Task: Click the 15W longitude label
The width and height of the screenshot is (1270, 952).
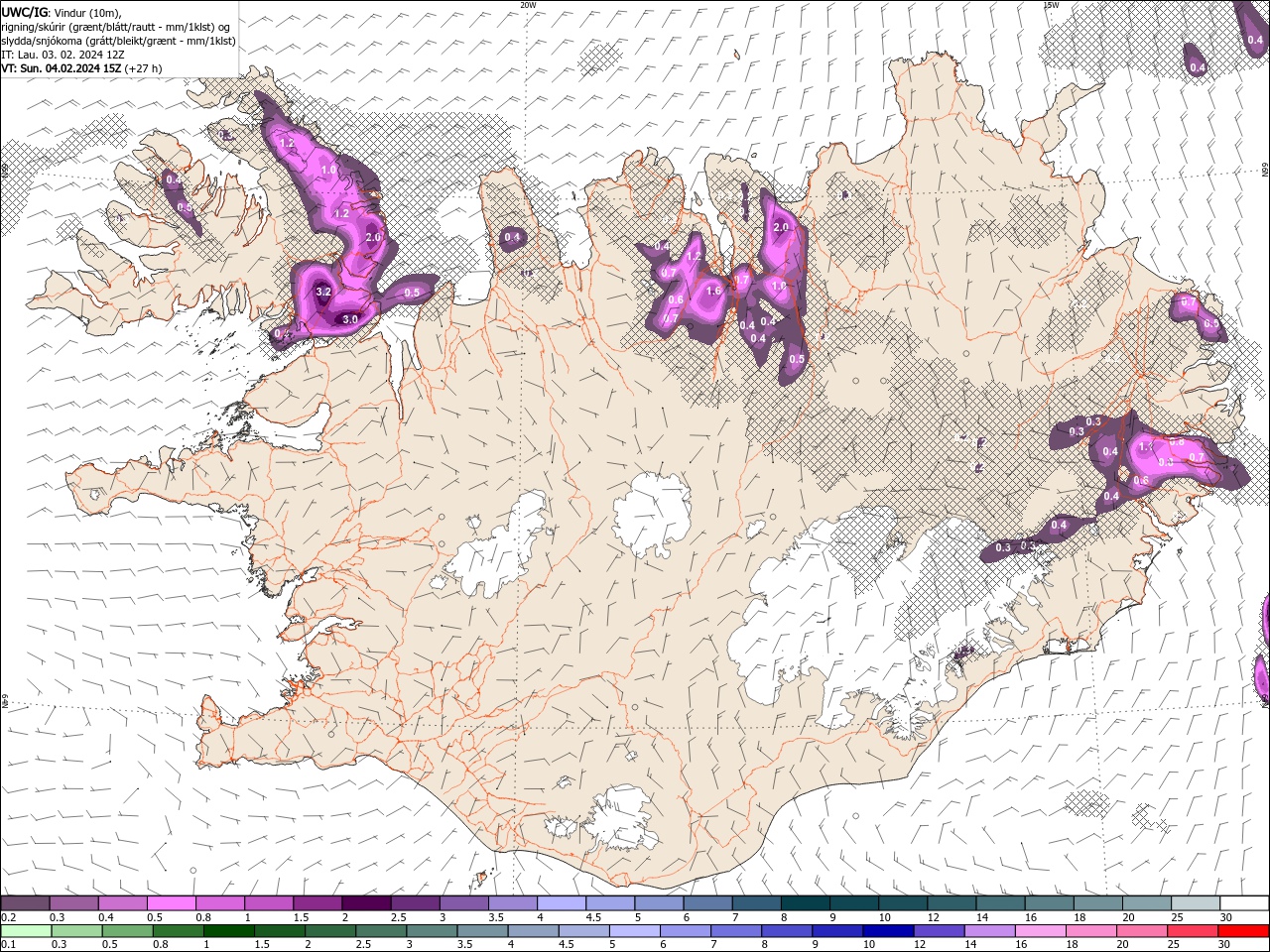Action: point(1051,5)
